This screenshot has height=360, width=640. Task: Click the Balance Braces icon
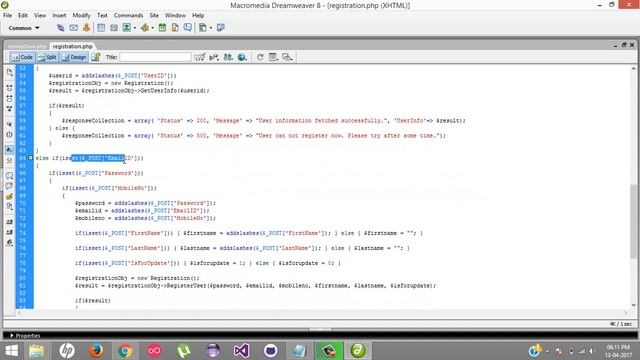9,135
